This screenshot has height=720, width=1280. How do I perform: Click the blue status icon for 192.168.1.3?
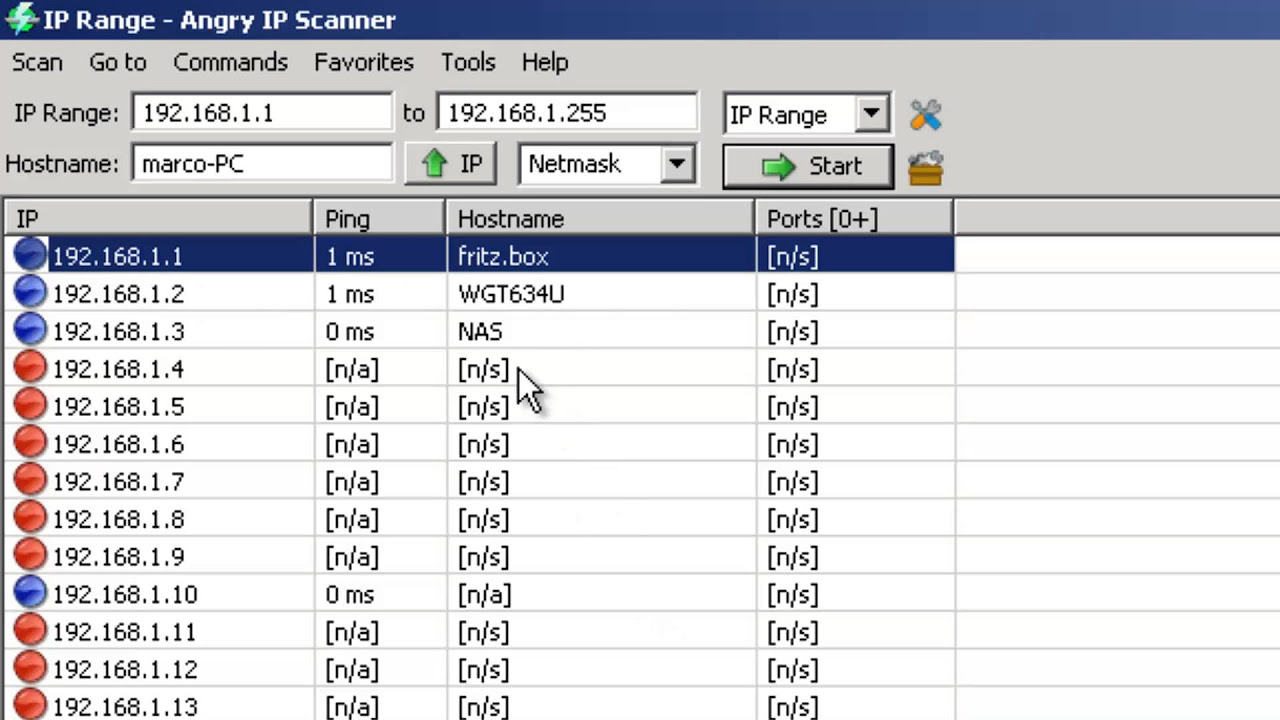(30, 331)
